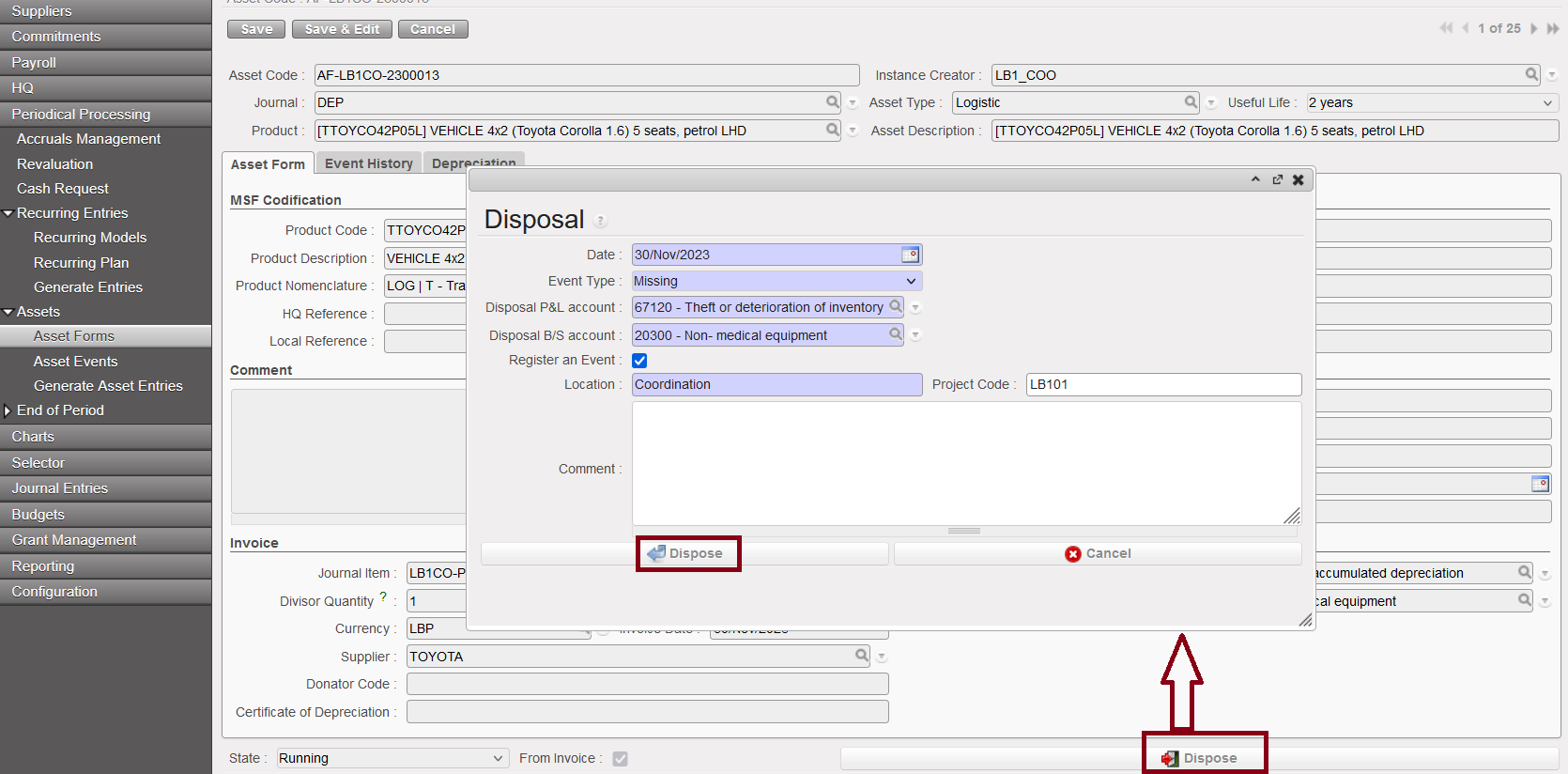Search the Disposal P&L account field
Viewport: 1568px width, 774px height.
click(896, 306)
